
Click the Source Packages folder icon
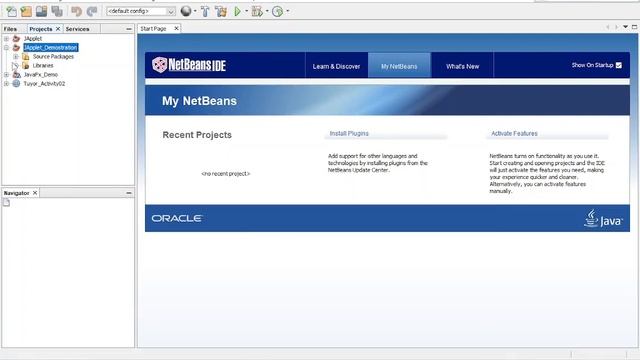26,57
